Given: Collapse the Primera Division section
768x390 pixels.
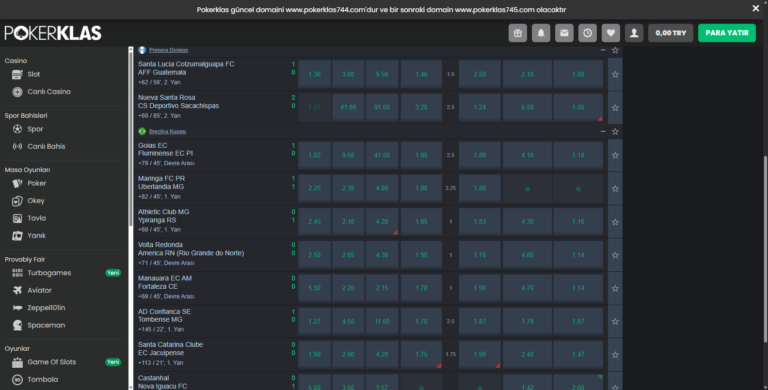Looking at the screenshot, I should (603, 50).
